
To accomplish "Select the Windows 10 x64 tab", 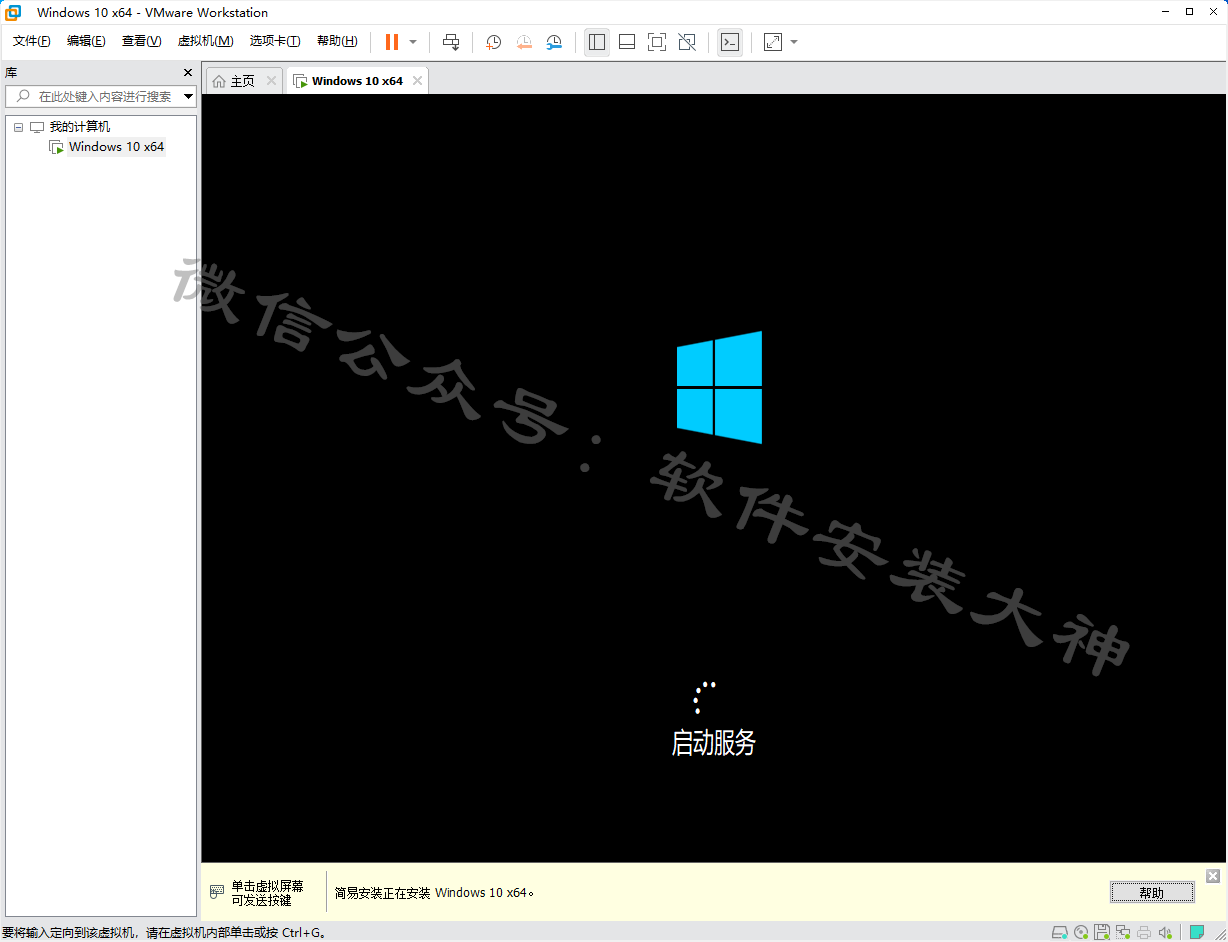I will [357, 81].
